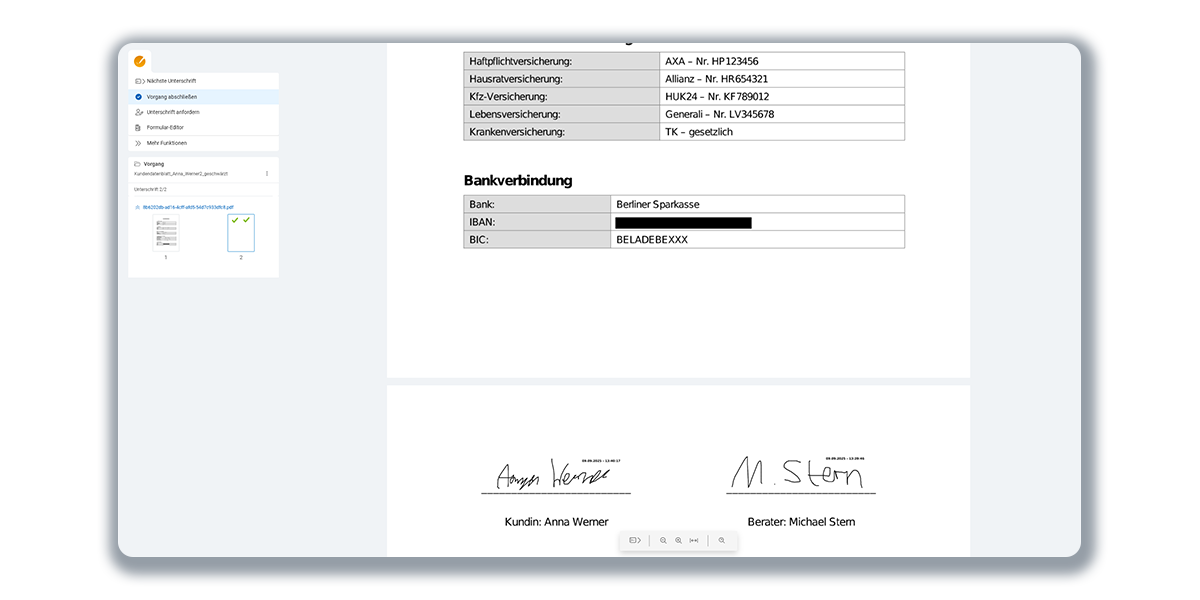Viewport: 1200px width, 600px height.
Task: Select page 2 thumbnail with green checkmarks
Action: [x=240, y=232]
